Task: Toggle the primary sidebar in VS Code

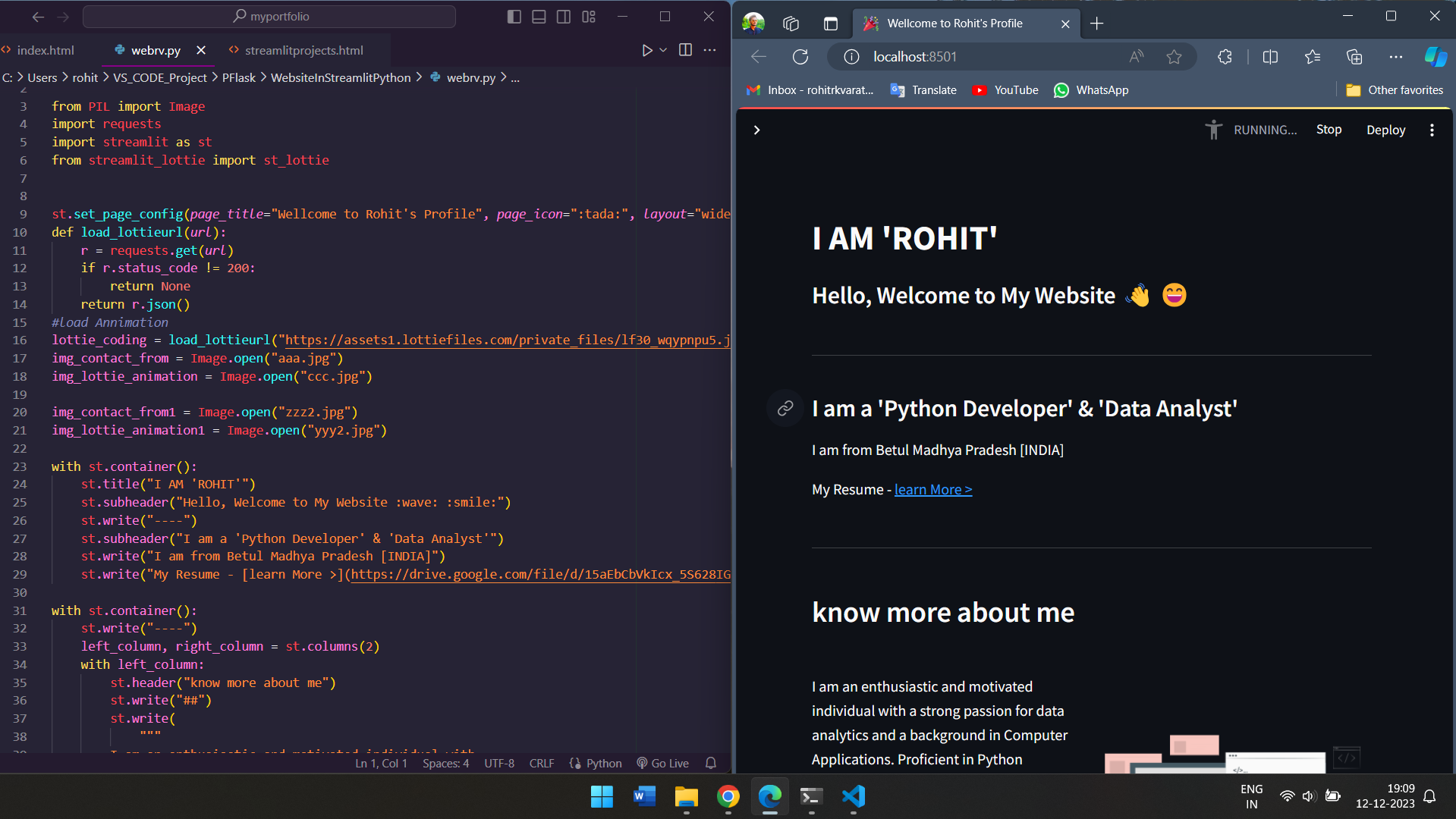Action: tap(514, 17)
